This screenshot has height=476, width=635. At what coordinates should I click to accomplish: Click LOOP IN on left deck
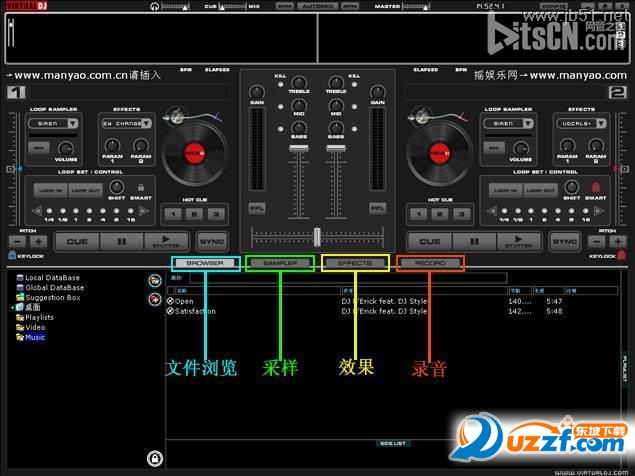click(51, 190)
